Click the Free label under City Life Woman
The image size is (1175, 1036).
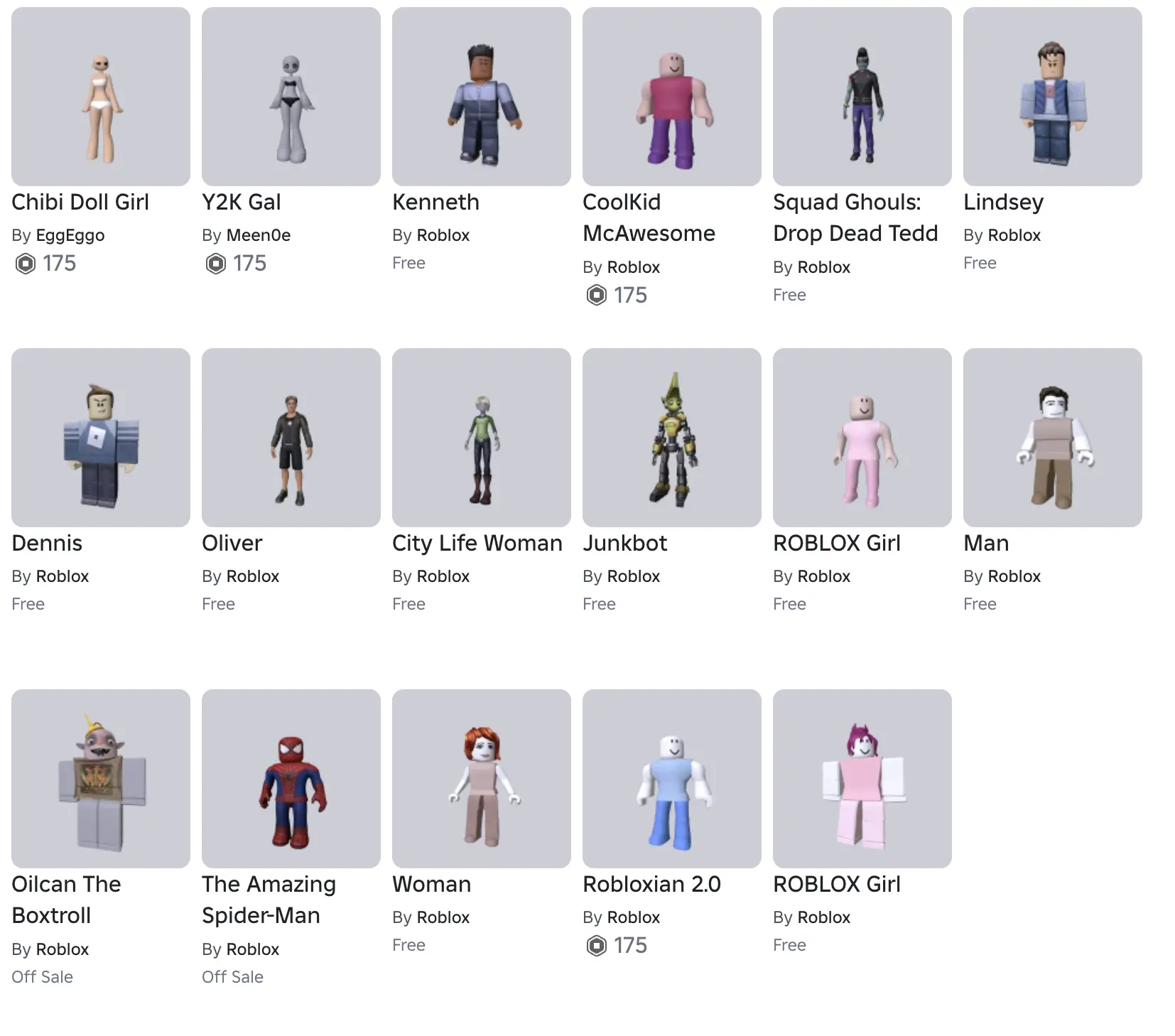coord(408,604)
